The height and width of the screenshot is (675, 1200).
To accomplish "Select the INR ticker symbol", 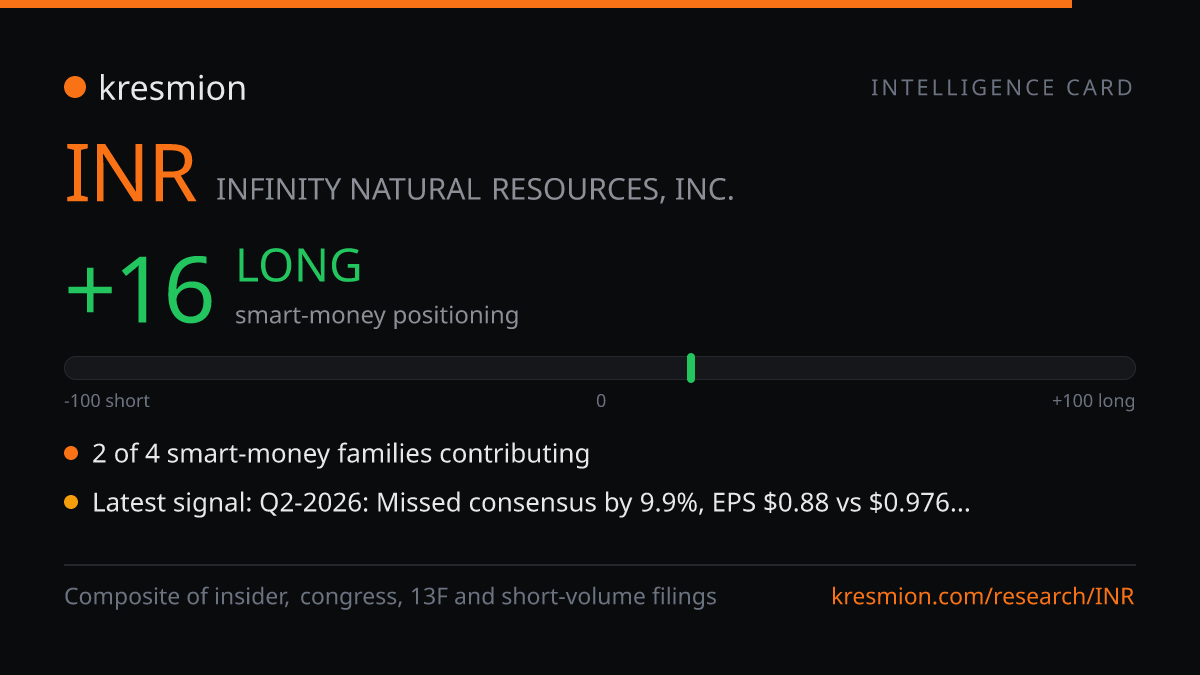I will point(131,175).
